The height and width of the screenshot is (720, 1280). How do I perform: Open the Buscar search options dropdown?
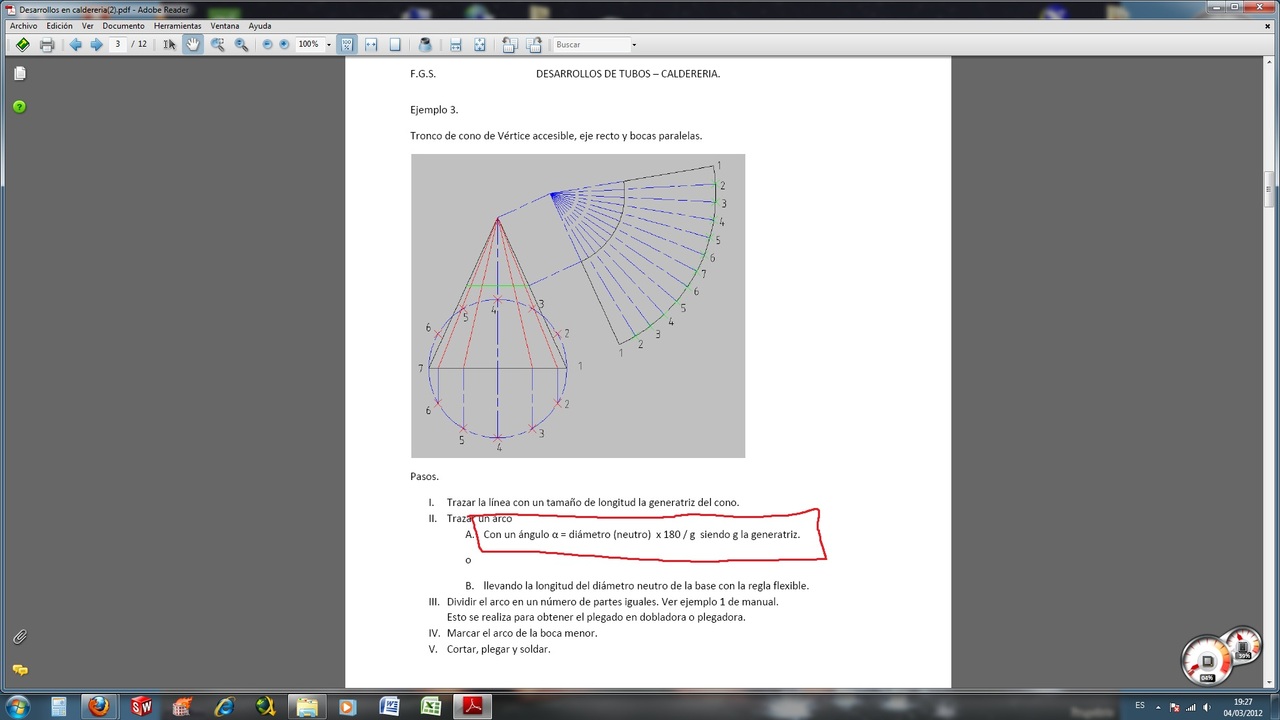pyautogui.click(x=634, y=45)
